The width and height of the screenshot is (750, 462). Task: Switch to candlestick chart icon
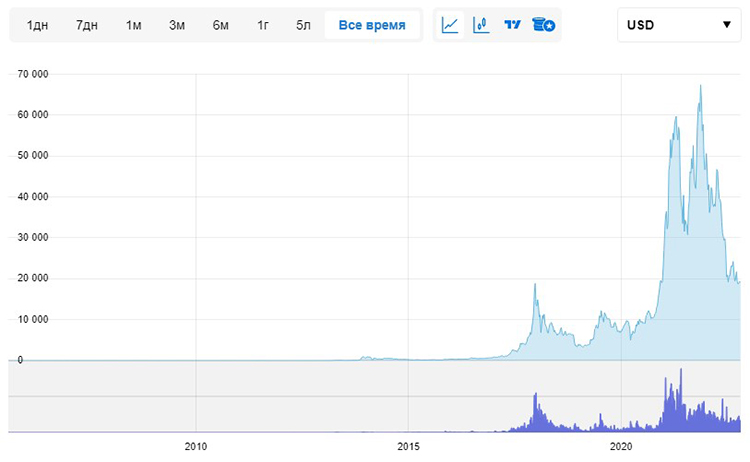tap(481, 25)
